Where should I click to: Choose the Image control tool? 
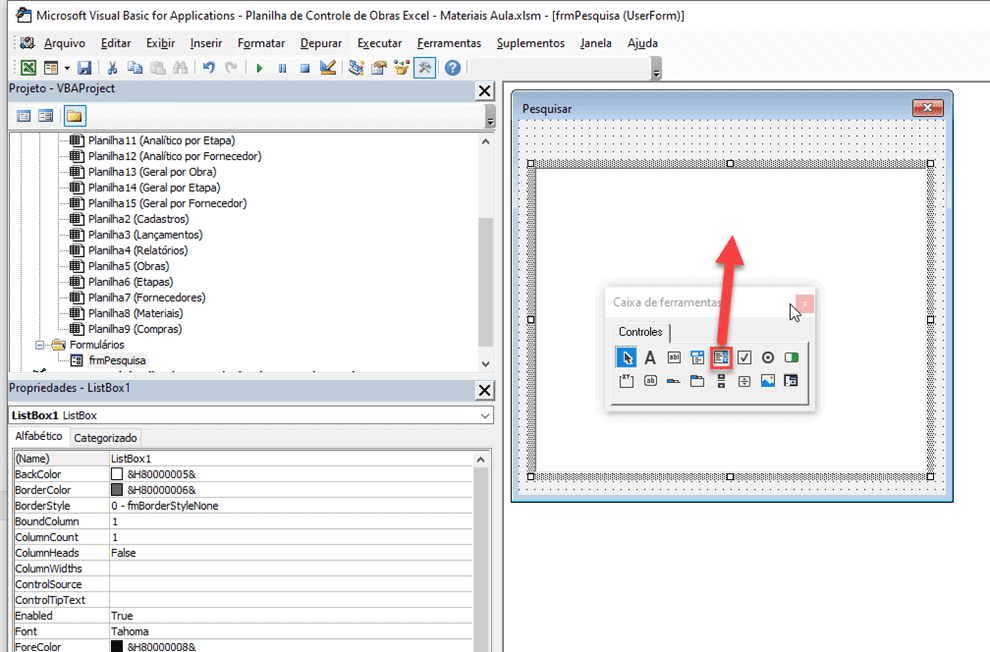click(x=768, y=381)
